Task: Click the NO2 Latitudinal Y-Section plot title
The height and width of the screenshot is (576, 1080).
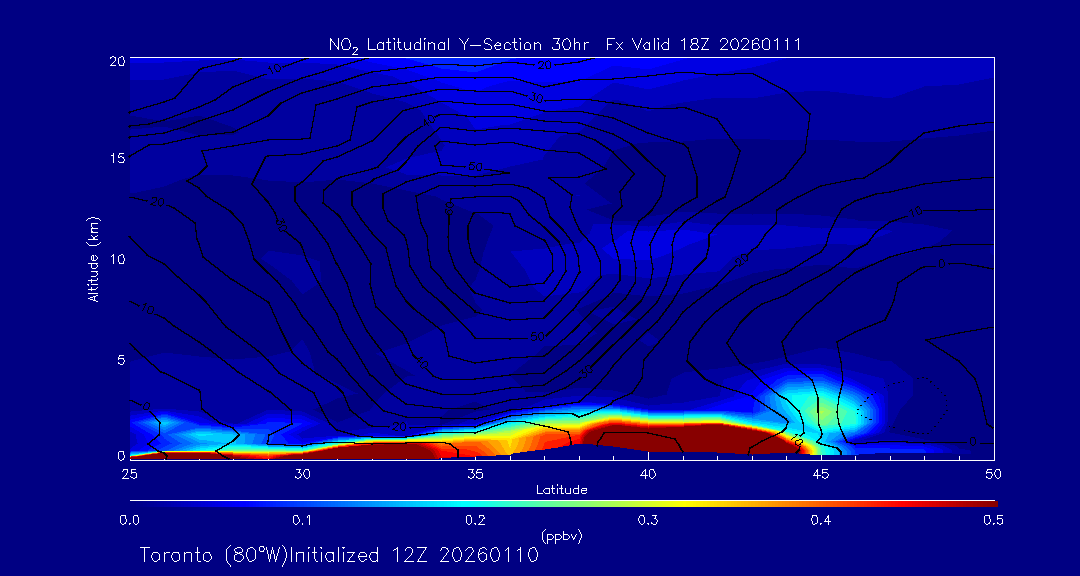Action: tap(565, 44)
